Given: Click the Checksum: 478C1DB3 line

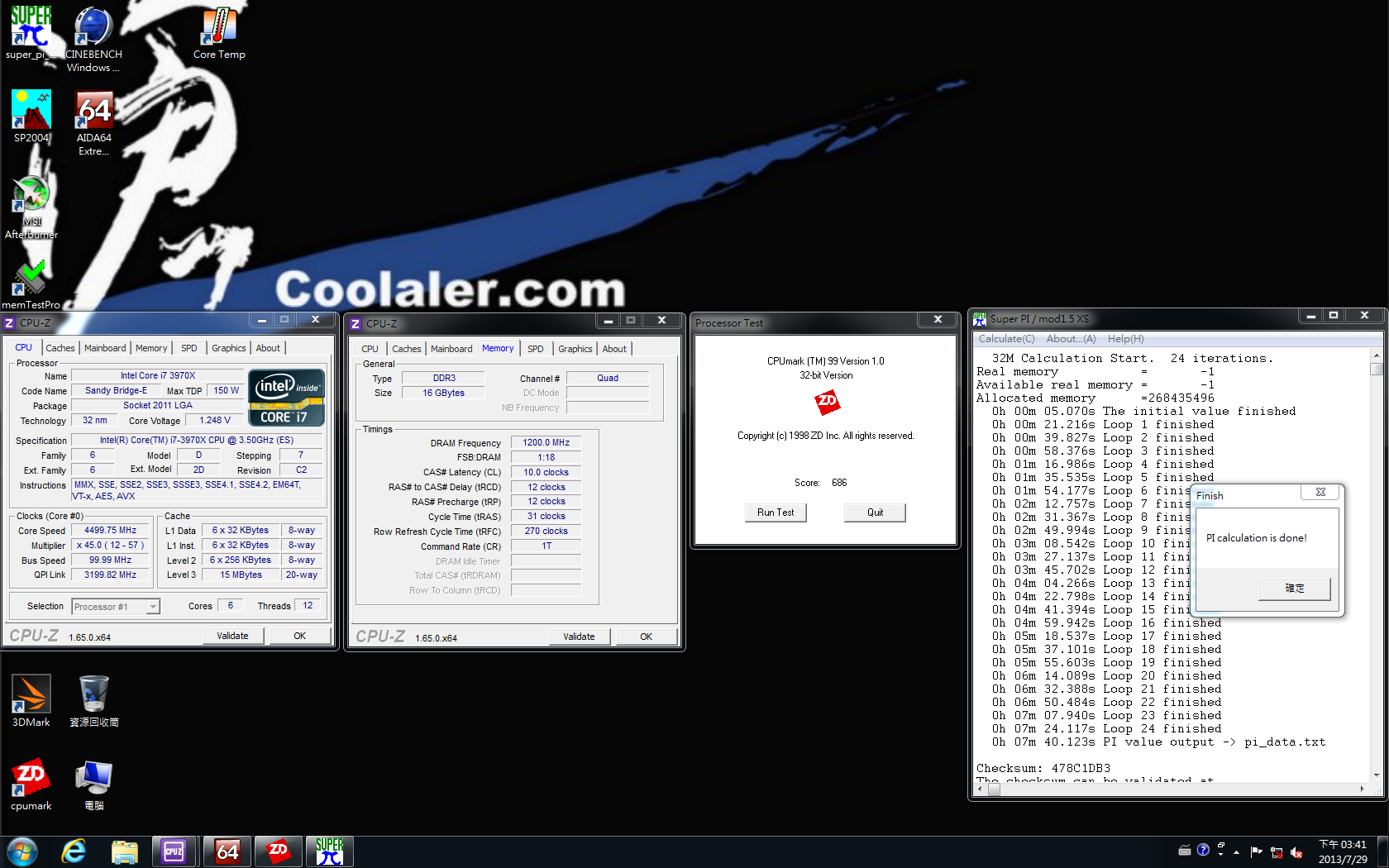Looking at the screenshot, I should [1043, 768].
